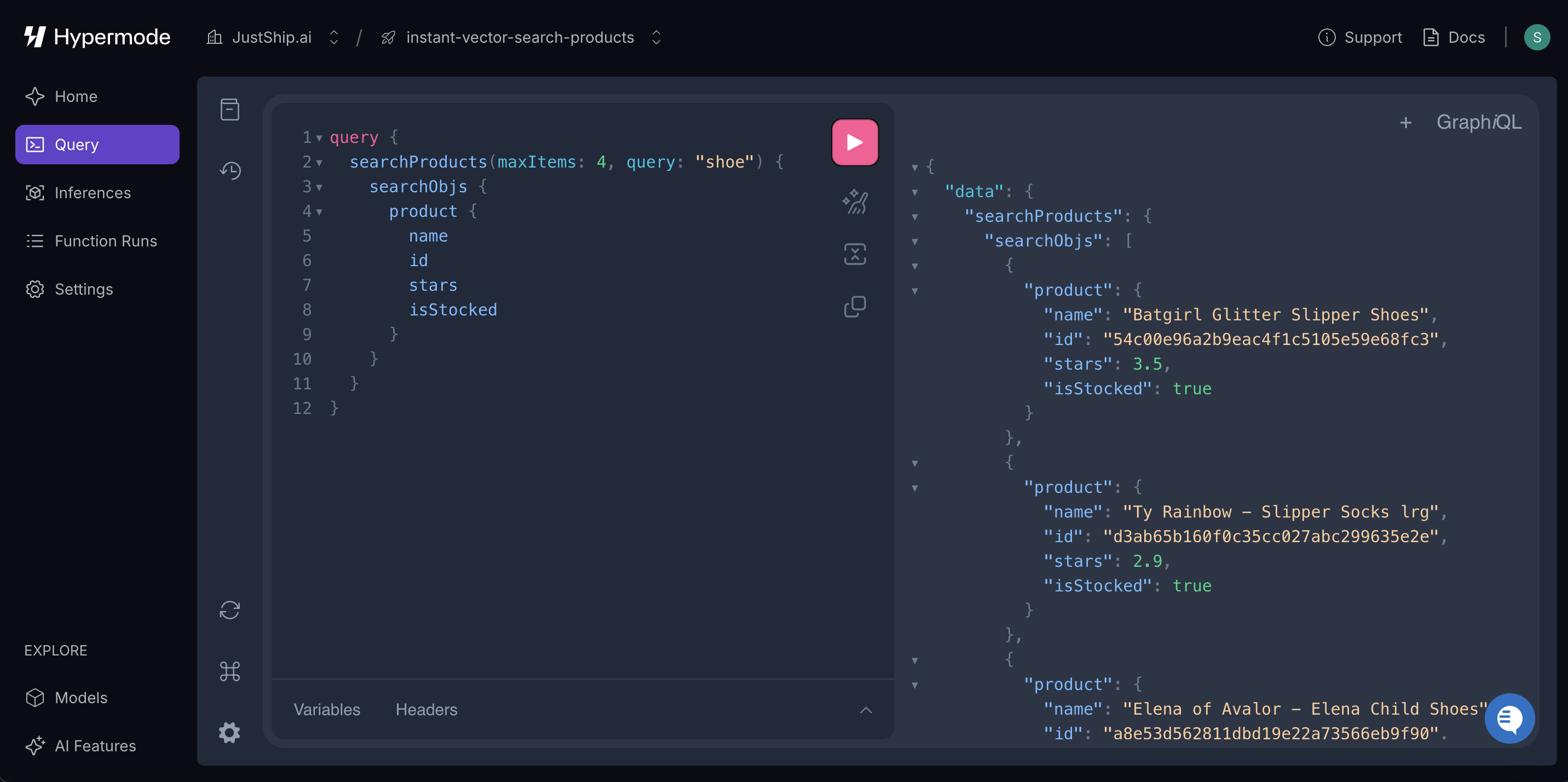The image size is (1568, 782).
Task: Open the GraphiQL settings gear
Action: point(229,733)
